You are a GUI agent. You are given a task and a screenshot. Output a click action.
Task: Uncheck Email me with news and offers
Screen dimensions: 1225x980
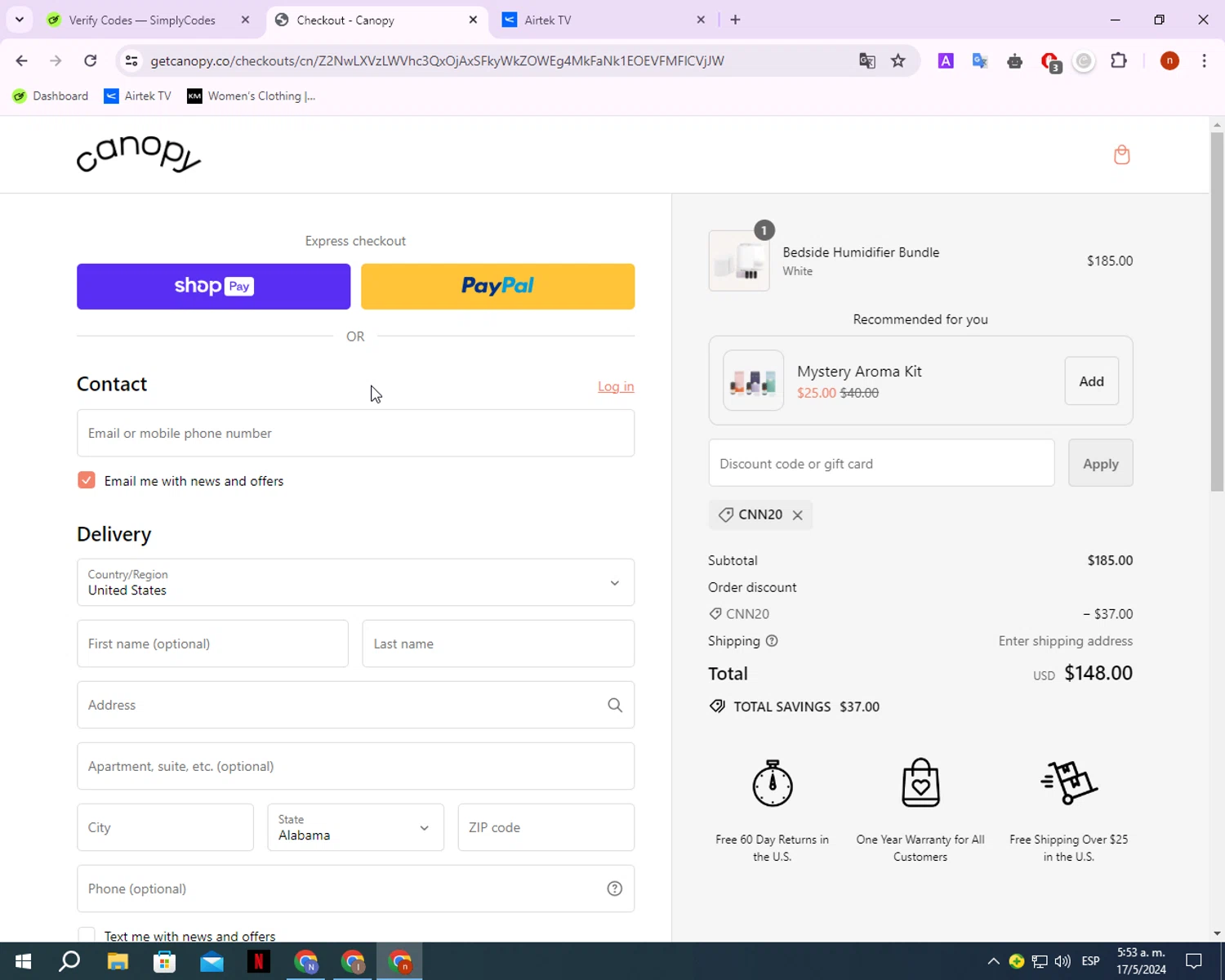pos(87,480)
